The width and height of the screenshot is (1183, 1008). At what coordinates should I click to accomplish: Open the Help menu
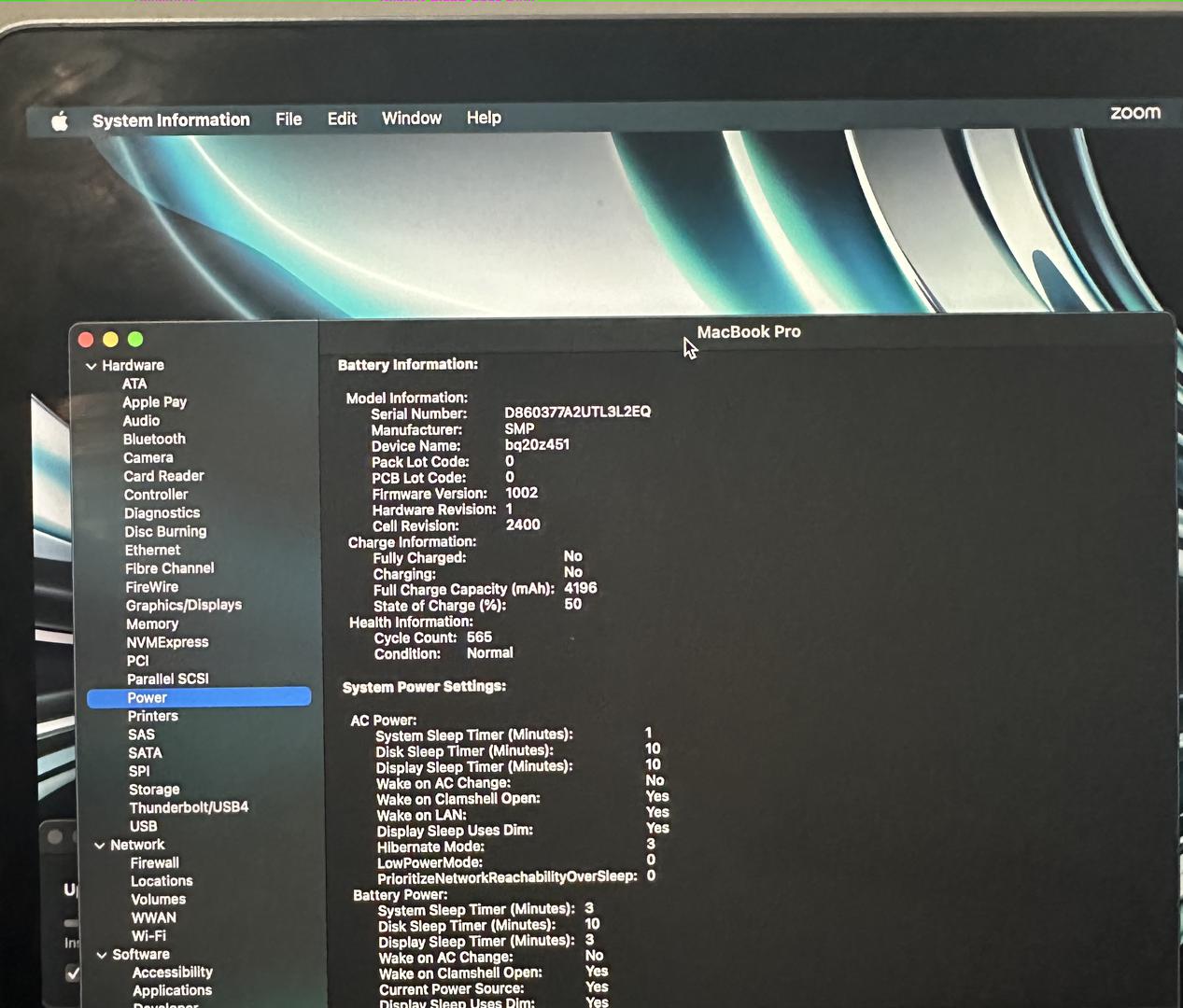pos(484,118)
